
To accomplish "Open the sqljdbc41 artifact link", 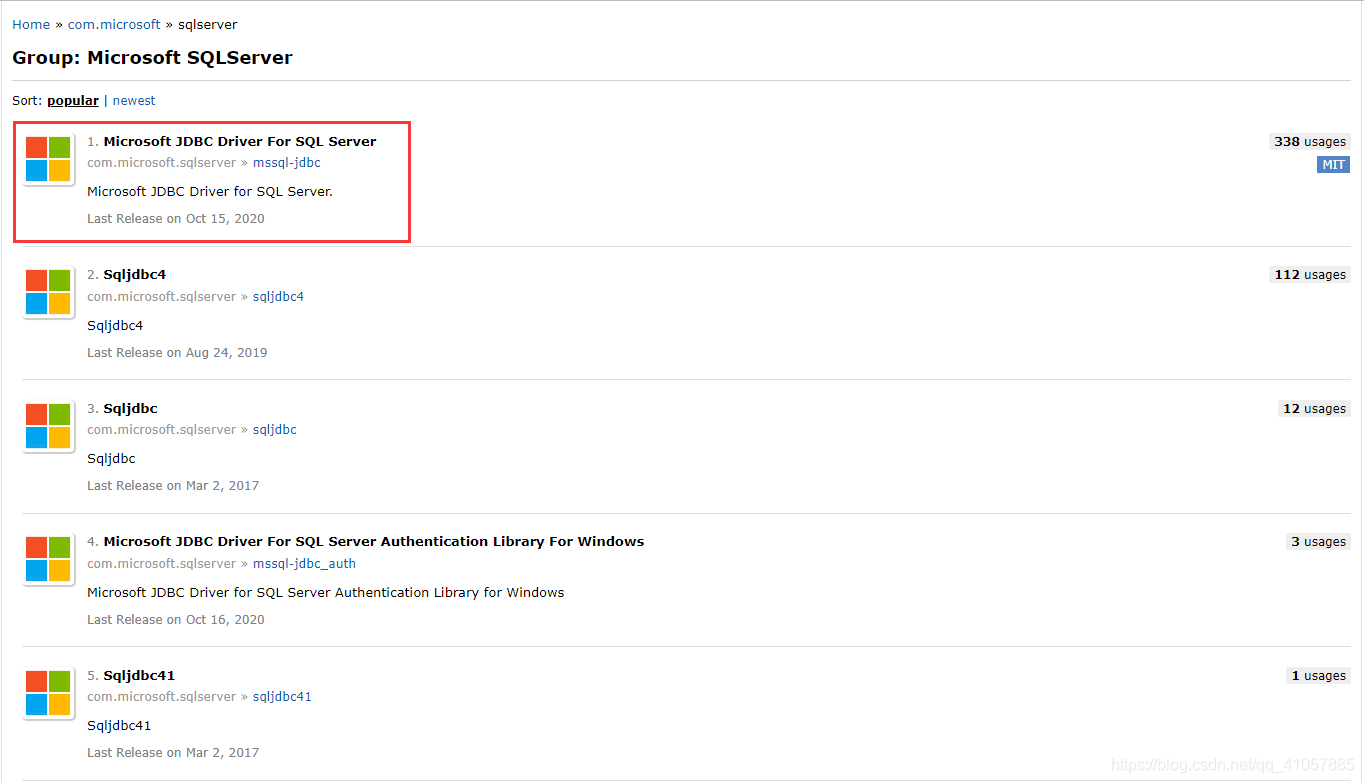I will (281, 696).
